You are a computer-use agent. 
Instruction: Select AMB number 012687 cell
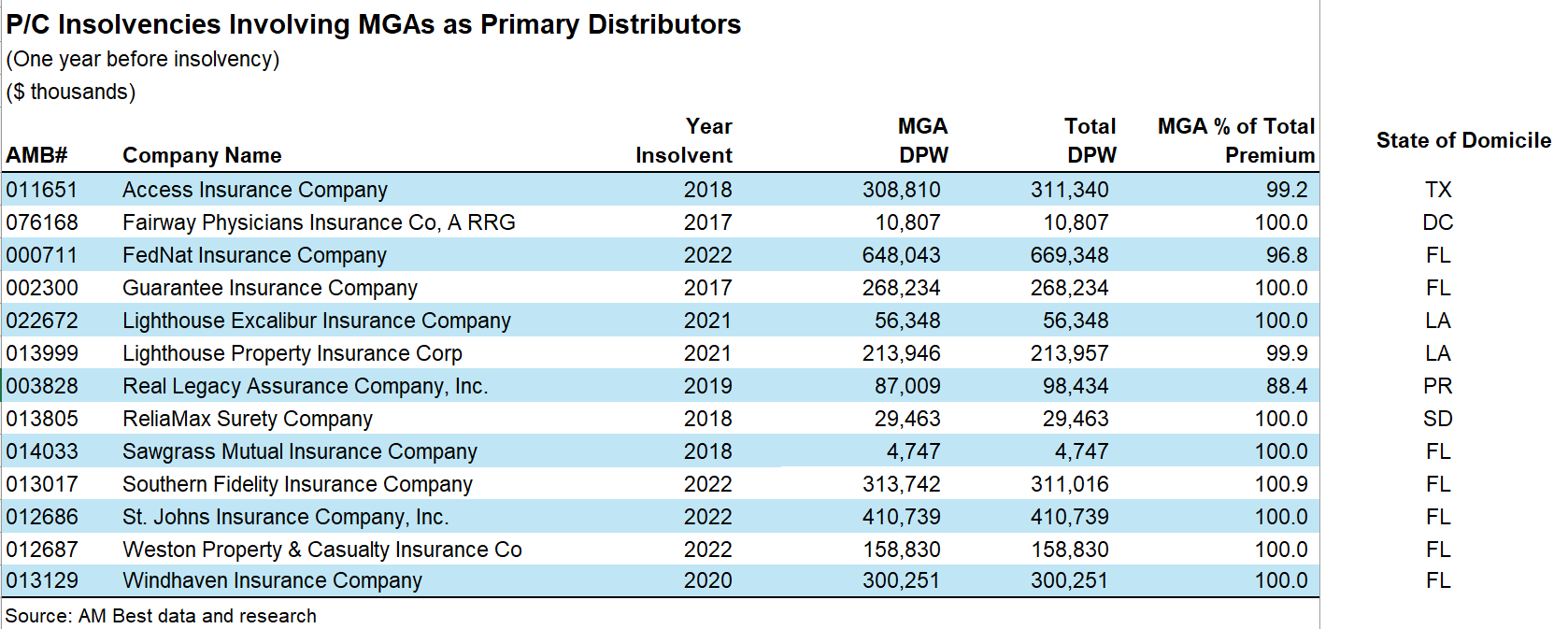click(42, 550)
